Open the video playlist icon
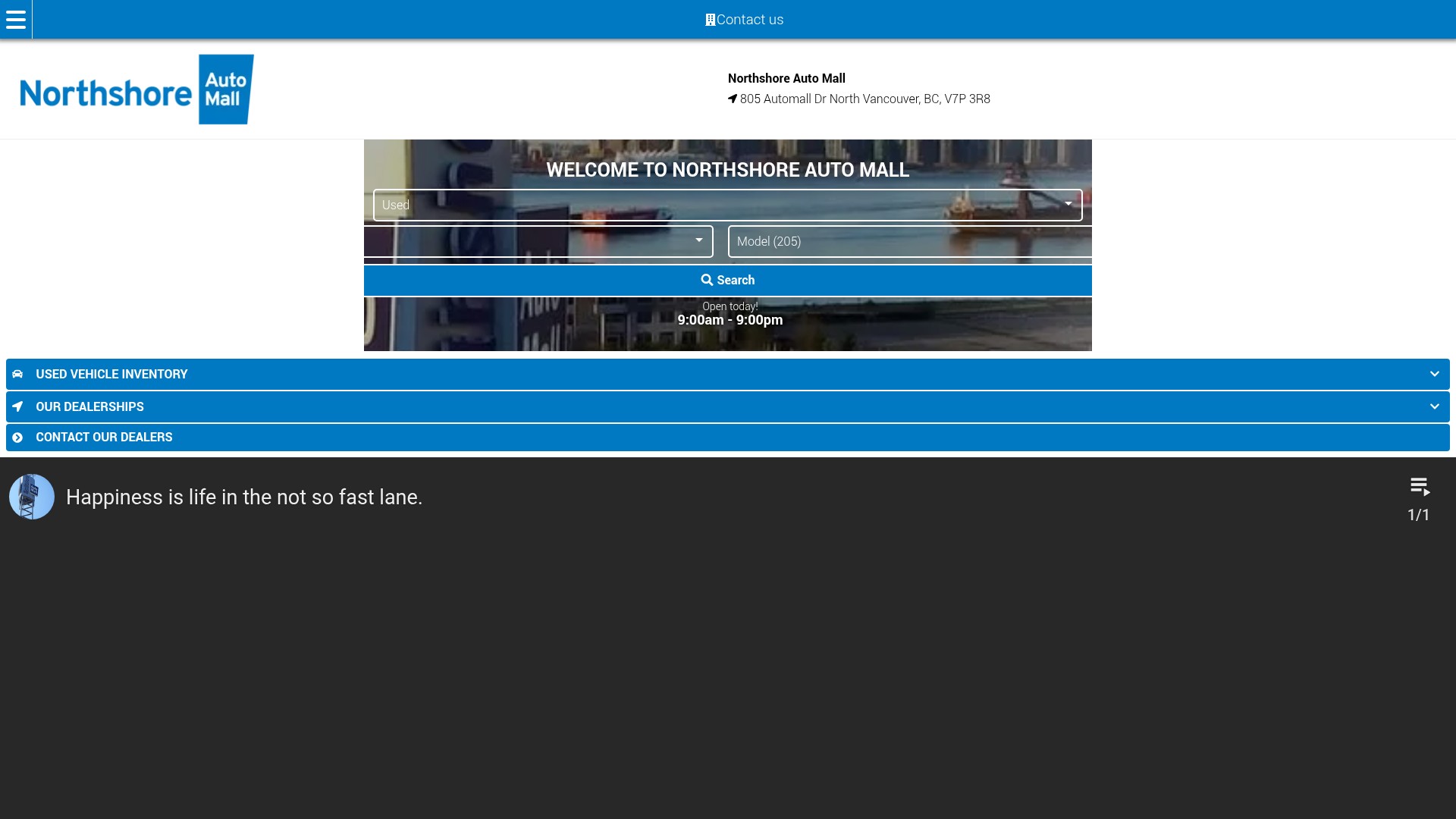 [x=1420, y=486]
